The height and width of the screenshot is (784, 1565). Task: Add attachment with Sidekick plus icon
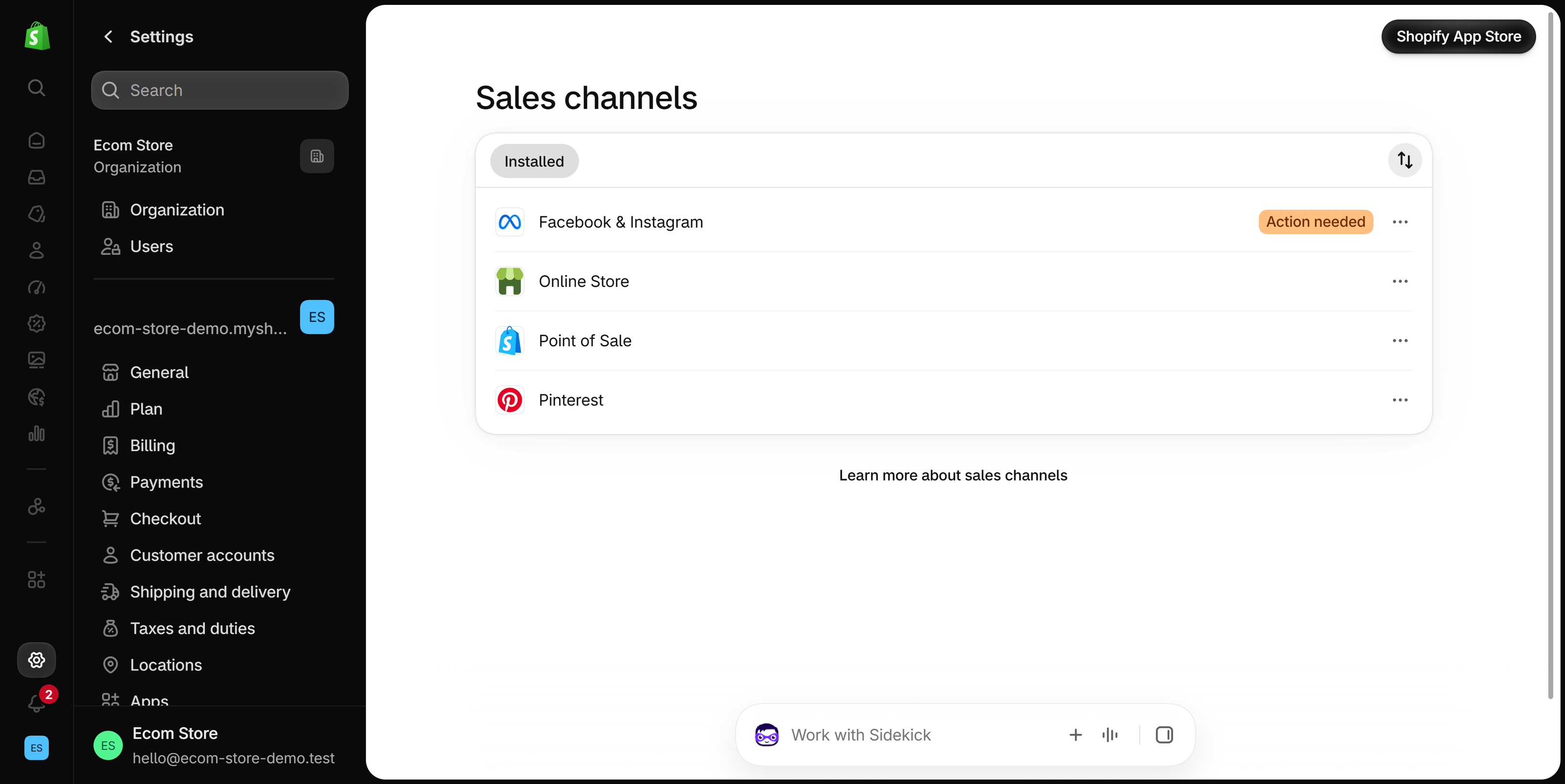click(1075, 736)
